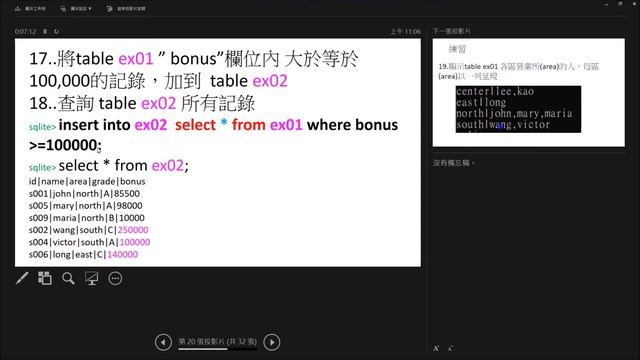Screen dimensions: 640x360
Task: Click the 'select * from ex02;' line
Action: pyautogui.click(x=124, y=166)
